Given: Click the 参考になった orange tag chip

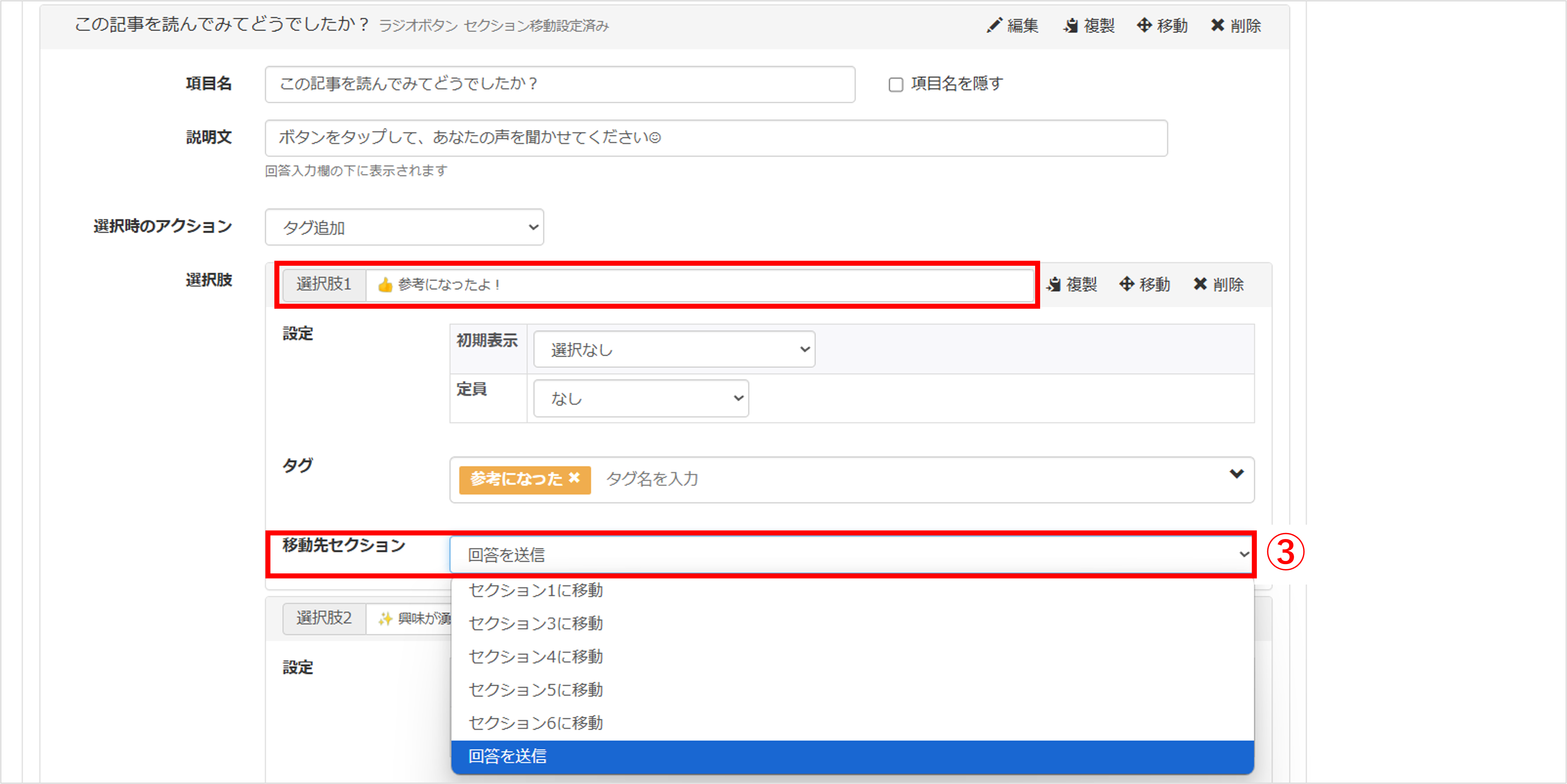Looking at the screenshot, I should pos(524,480).
